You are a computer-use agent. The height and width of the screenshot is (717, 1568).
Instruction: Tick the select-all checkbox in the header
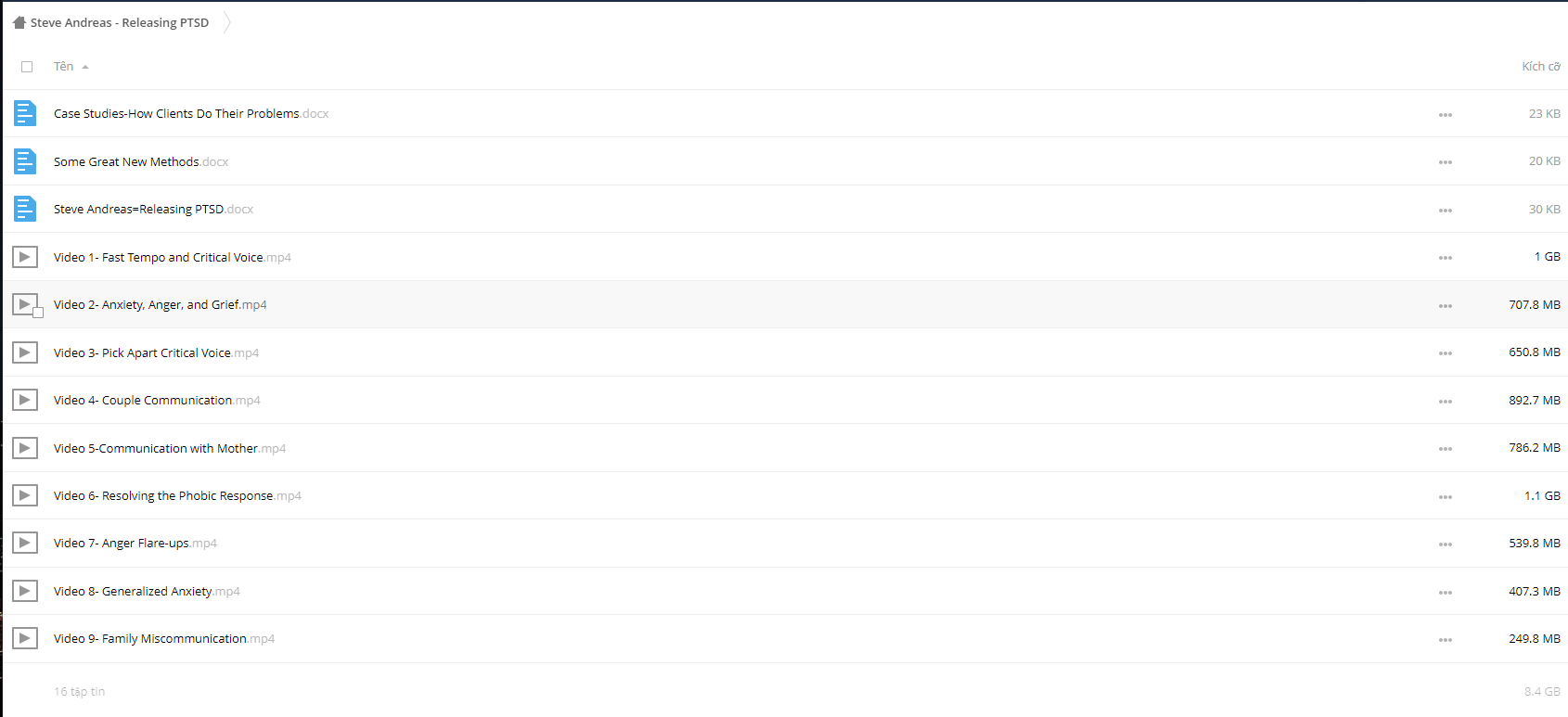click(27, 67)
